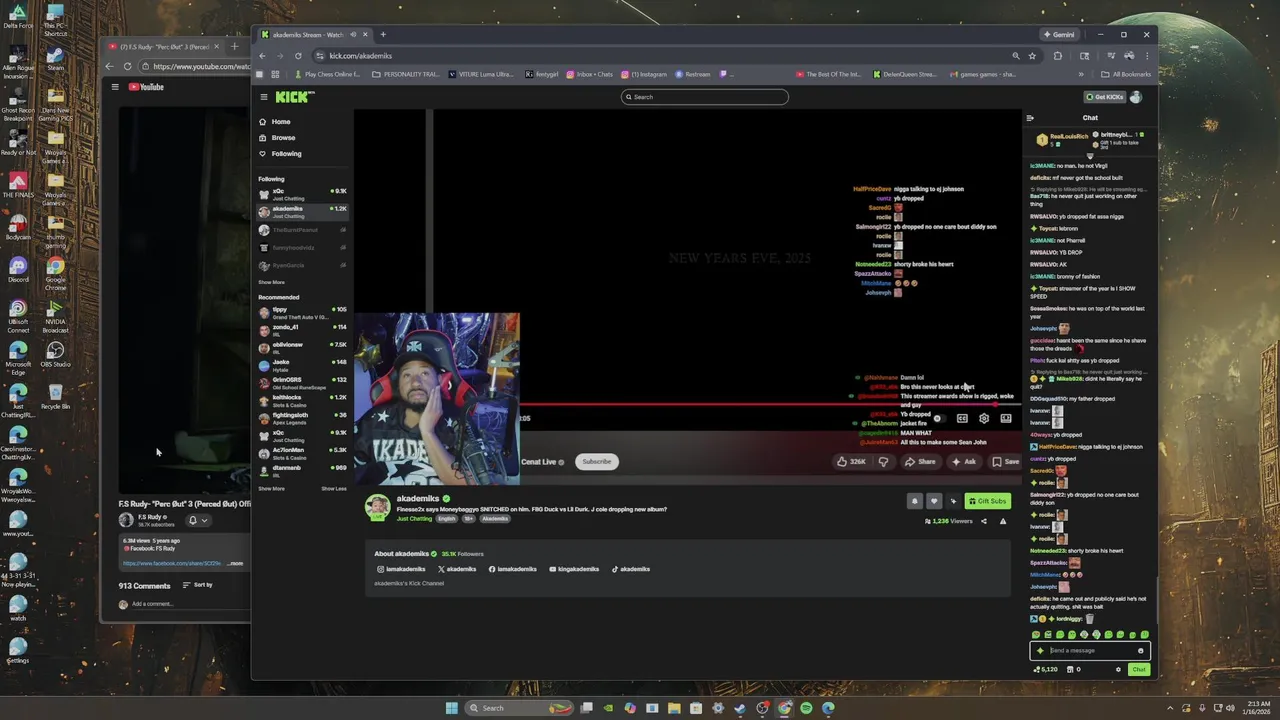Select tippy channel in Recommended list
1280x720 pixels.
[x=302, y=312]
